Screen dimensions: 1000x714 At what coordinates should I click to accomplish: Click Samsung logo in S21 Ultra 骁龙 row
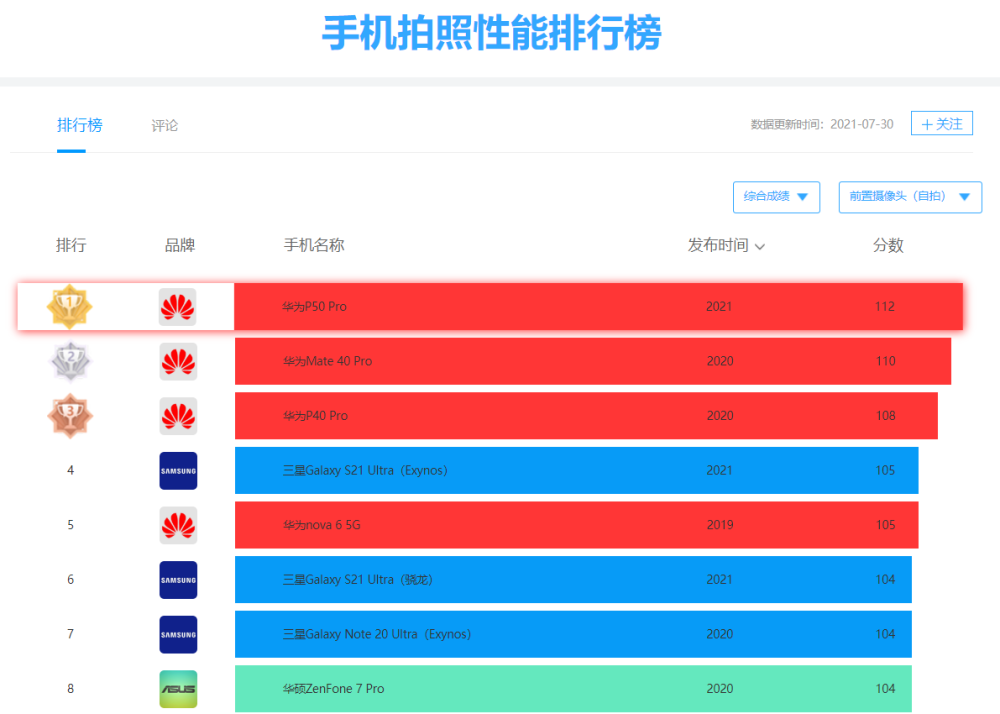tap(178, 580)
